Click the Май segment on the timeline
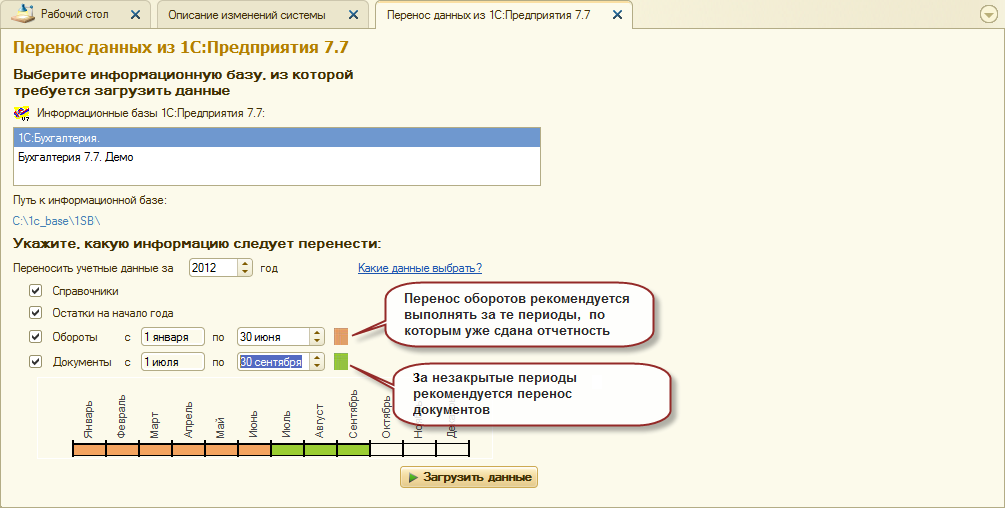This screenshot has height=508, width=1005. tap(222, 448)
